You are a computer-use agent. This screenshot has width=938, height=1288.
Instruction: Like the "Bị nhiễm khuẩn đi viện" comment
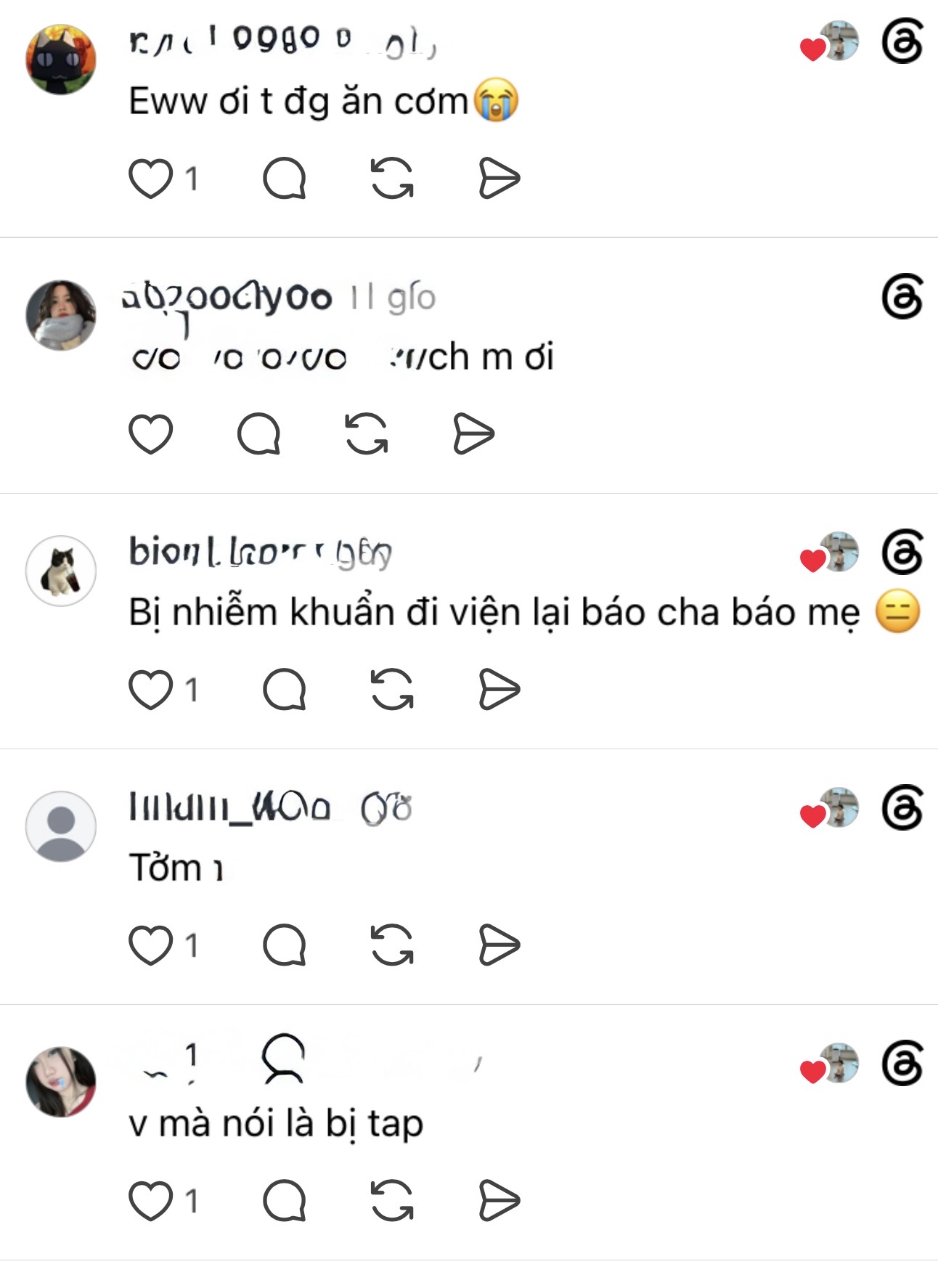coord(150,690)
